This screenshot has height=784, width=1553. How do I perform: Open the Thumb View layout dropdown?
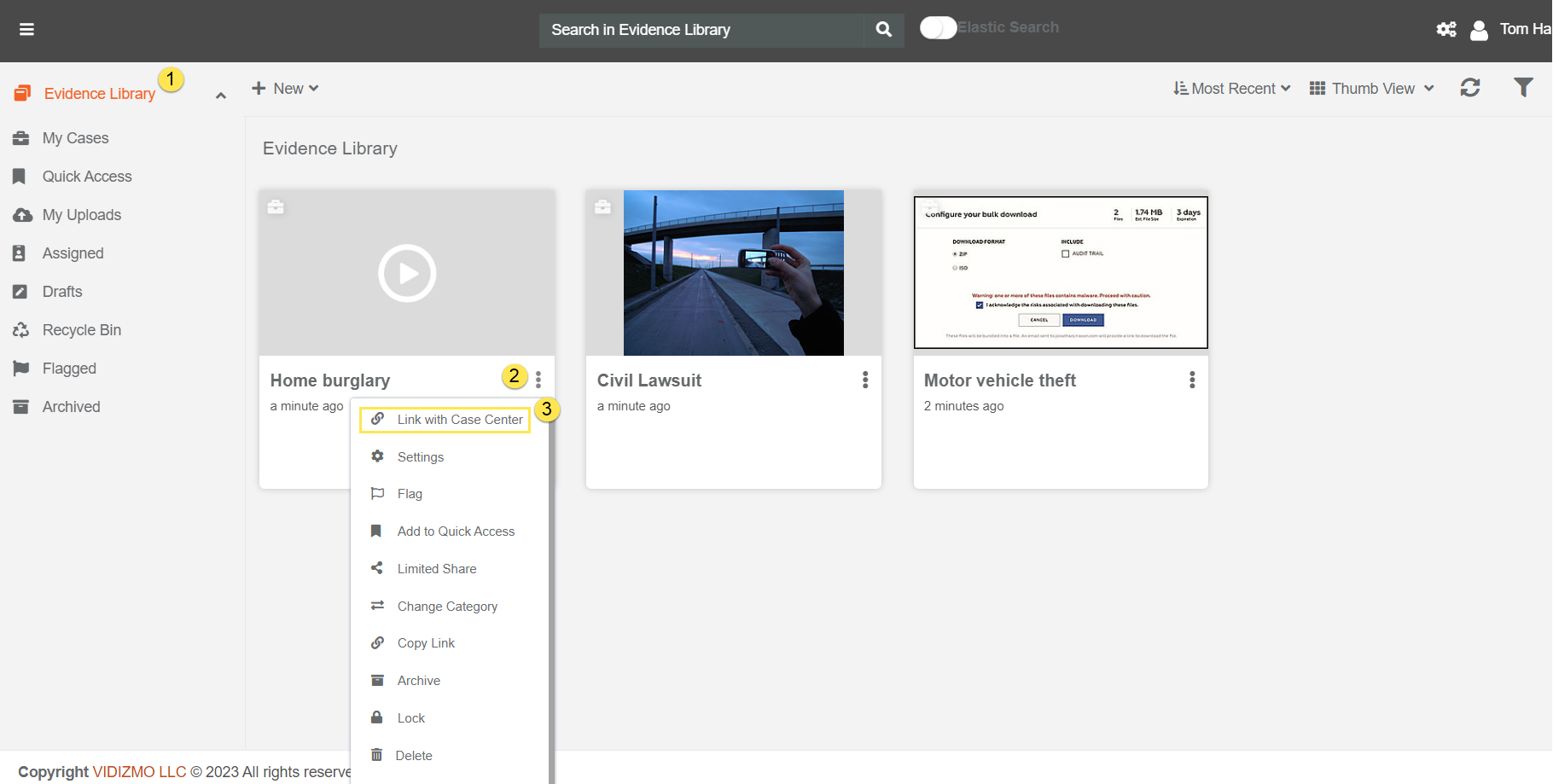pyautogui.click(x=1371, y=89)
